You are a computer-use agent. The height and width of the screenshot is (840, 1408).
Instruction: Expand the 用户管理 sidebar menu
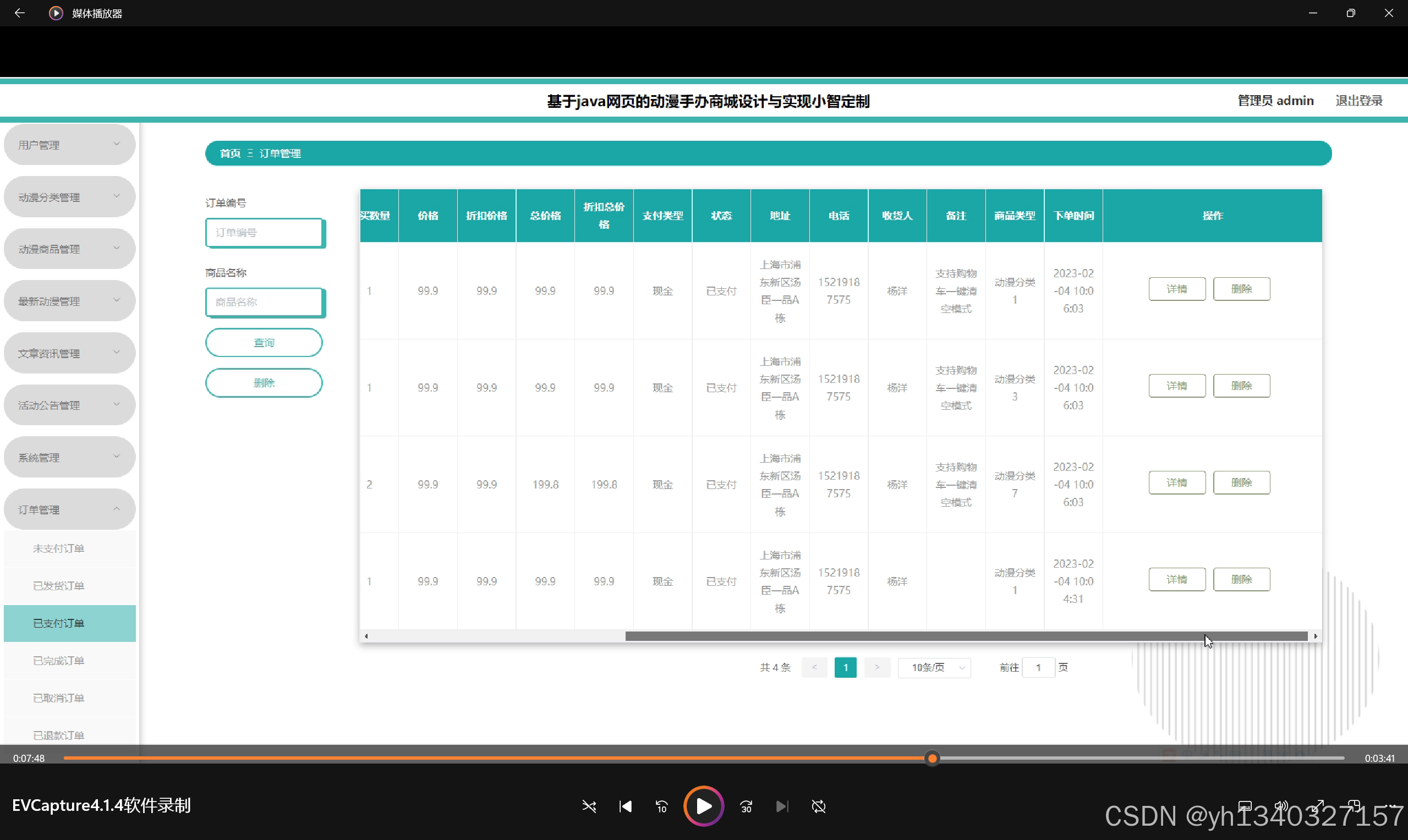tap(70, 145)
